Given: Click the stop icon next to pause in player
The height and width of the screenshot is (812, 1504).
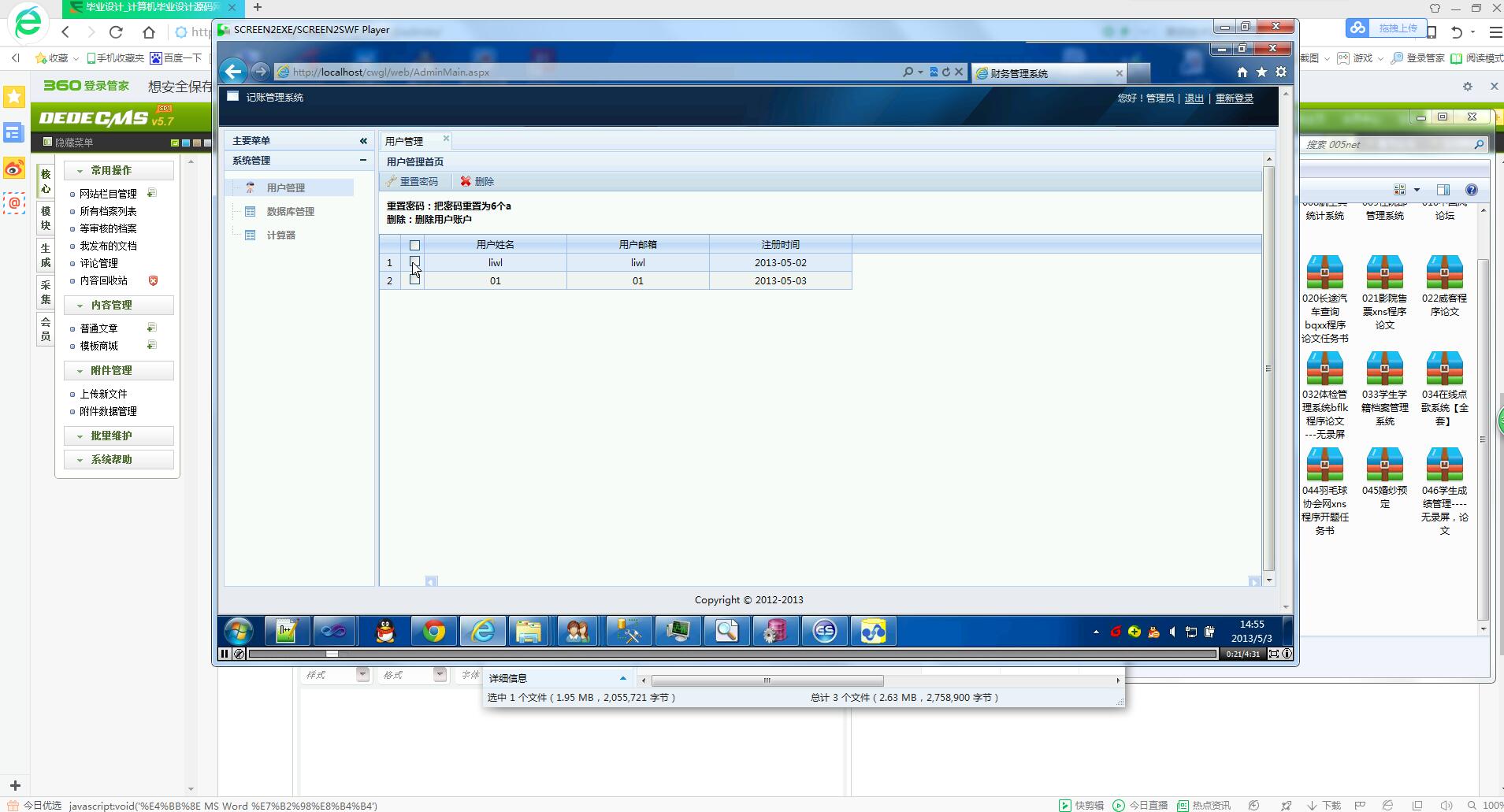Looking at the screenshot, I should 239,654.
